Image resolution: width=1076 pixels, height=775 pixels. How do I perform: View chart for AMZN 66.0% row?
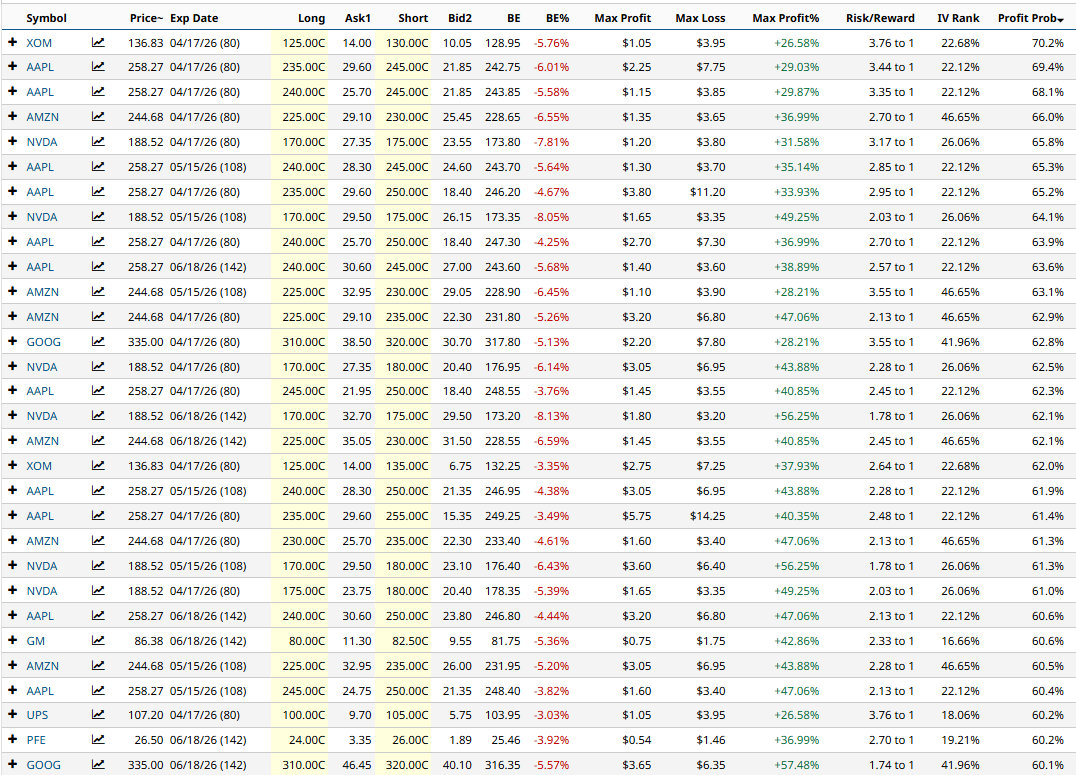click(x=98, y=117)
